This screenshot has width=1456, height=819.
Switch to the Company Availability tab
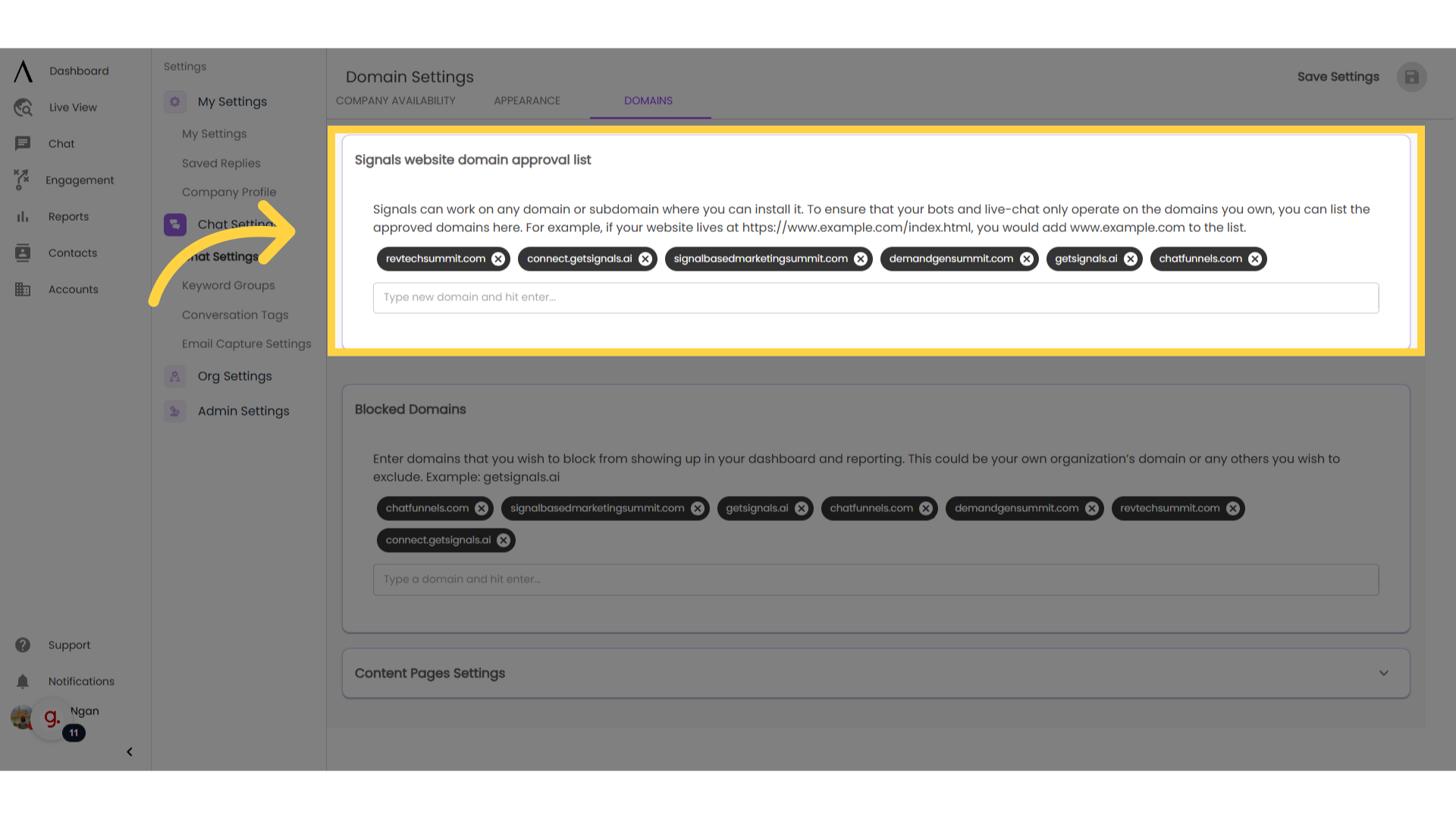396,101
